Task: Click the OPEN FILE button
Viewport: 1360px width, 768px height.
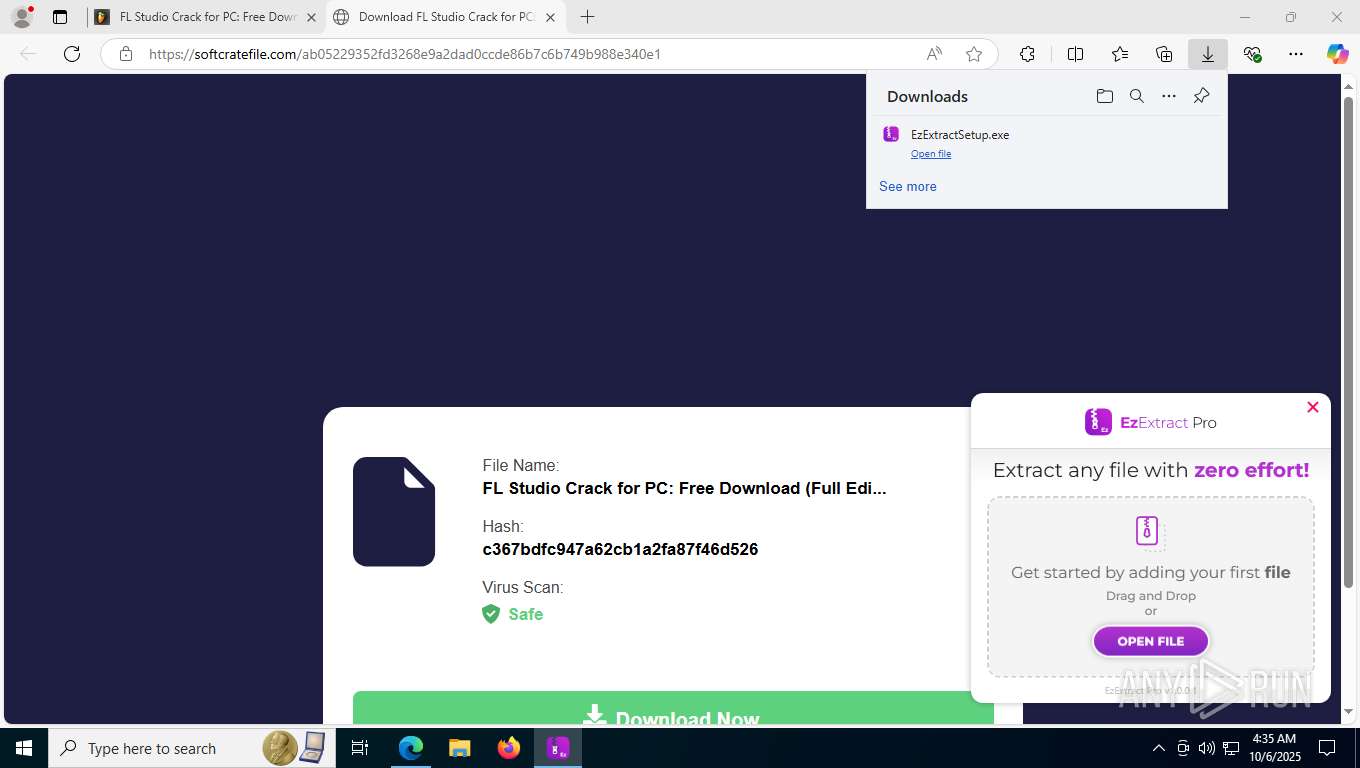Action: (1151, 641)
